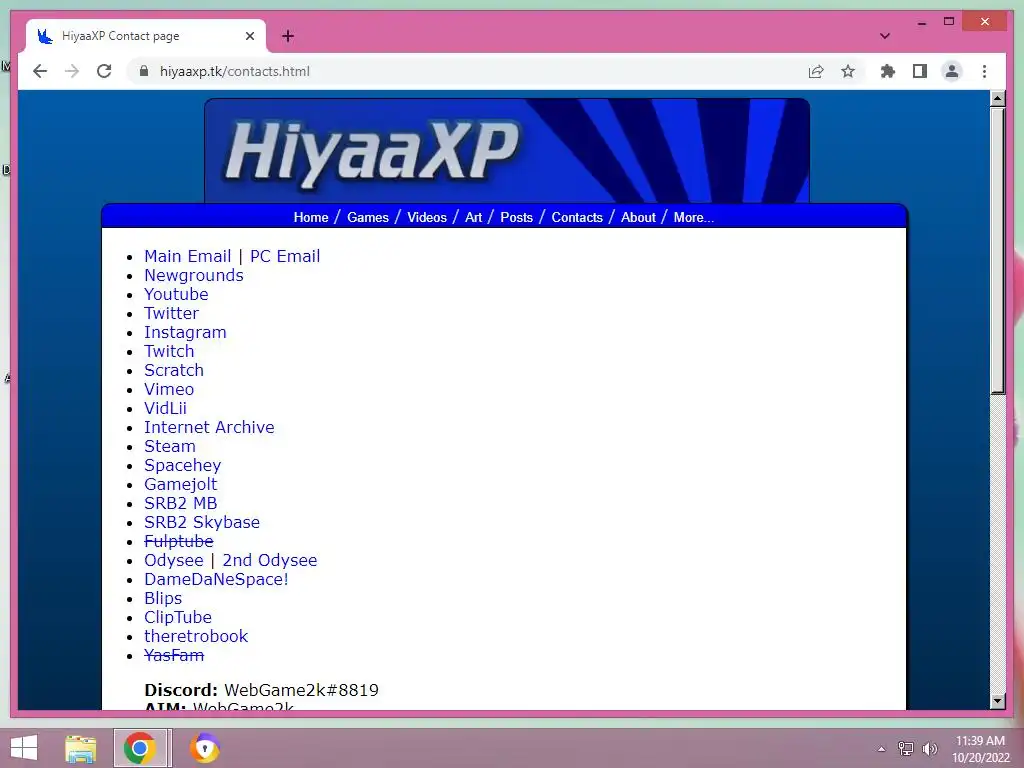This screenshot has height=768, width=1024.
Task: Click the padlock site info icon
Action: pos(144,71)
